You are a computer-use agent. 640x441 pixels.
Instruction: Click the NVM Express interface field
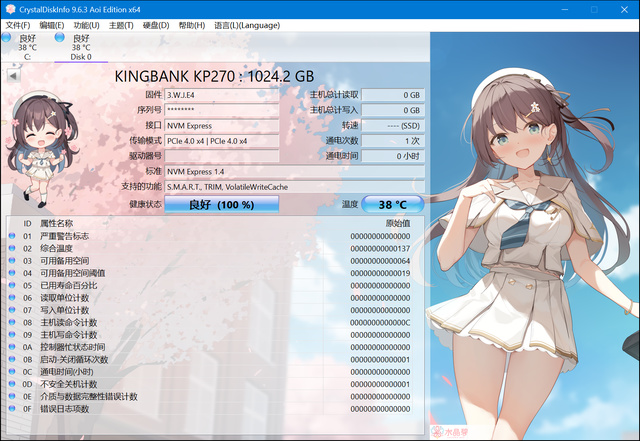222,126
